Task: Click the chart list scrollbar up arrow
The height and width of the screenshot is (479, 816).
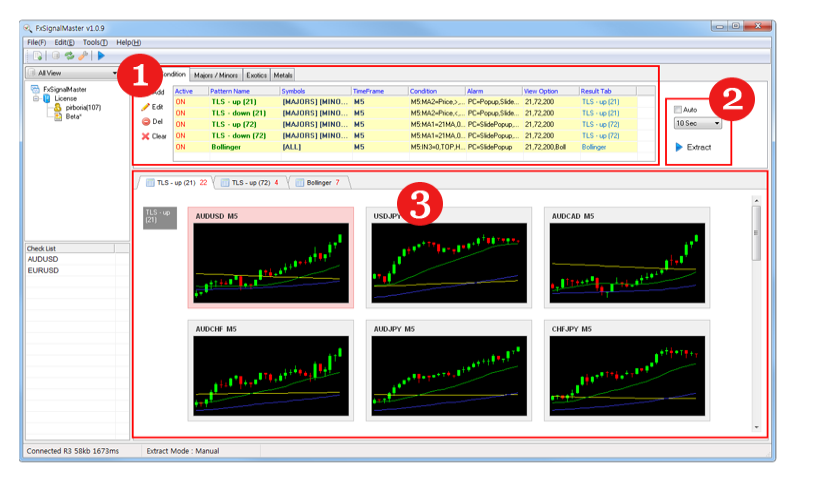Action: pos(757,200)
